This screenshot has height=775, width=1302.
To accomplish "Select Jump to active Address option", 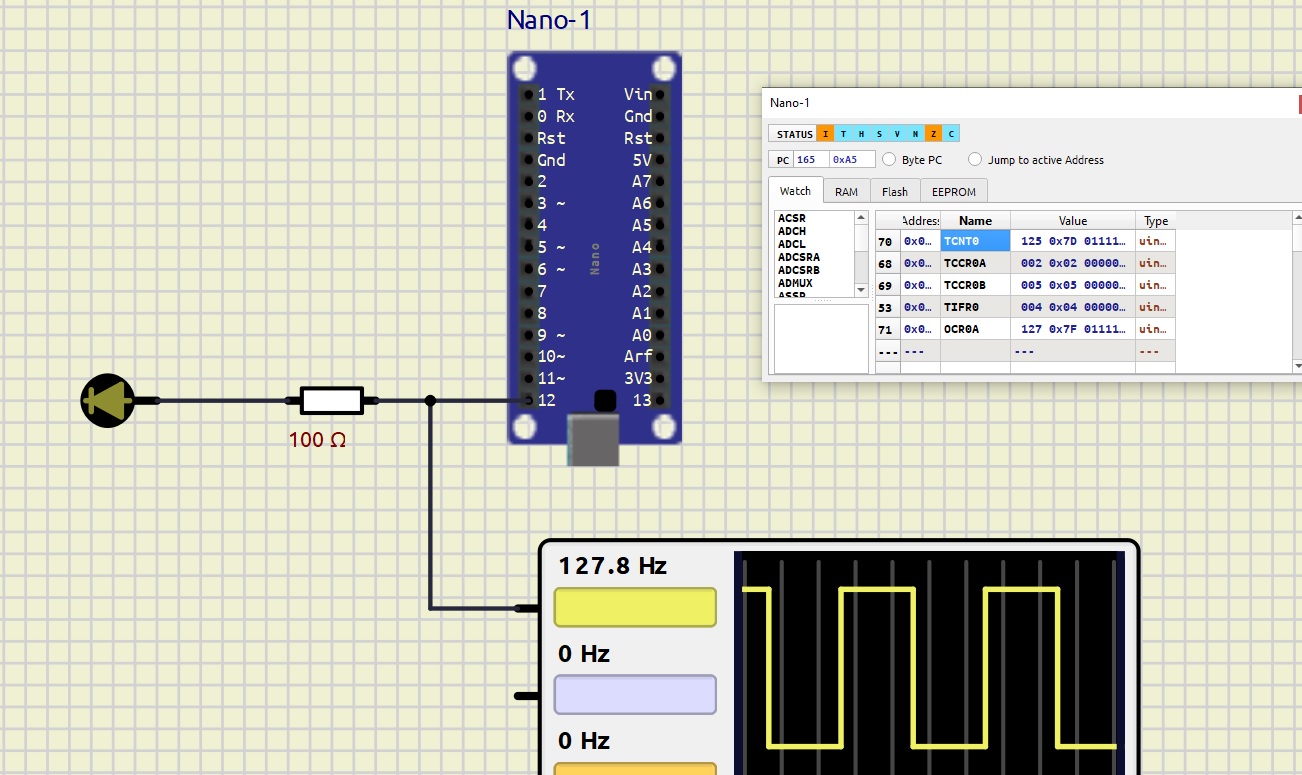I will point(975,160).
